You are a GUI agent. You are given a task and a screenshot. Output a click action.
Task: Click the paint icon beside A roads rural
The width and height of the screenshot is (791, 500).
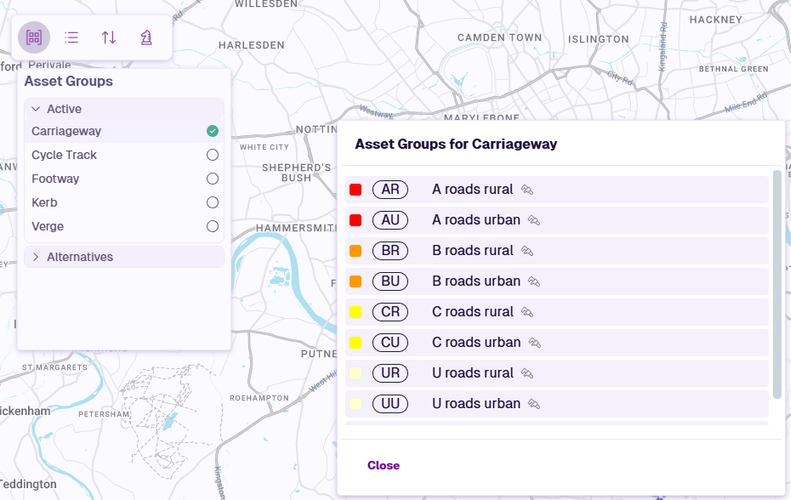click(527, 190)
